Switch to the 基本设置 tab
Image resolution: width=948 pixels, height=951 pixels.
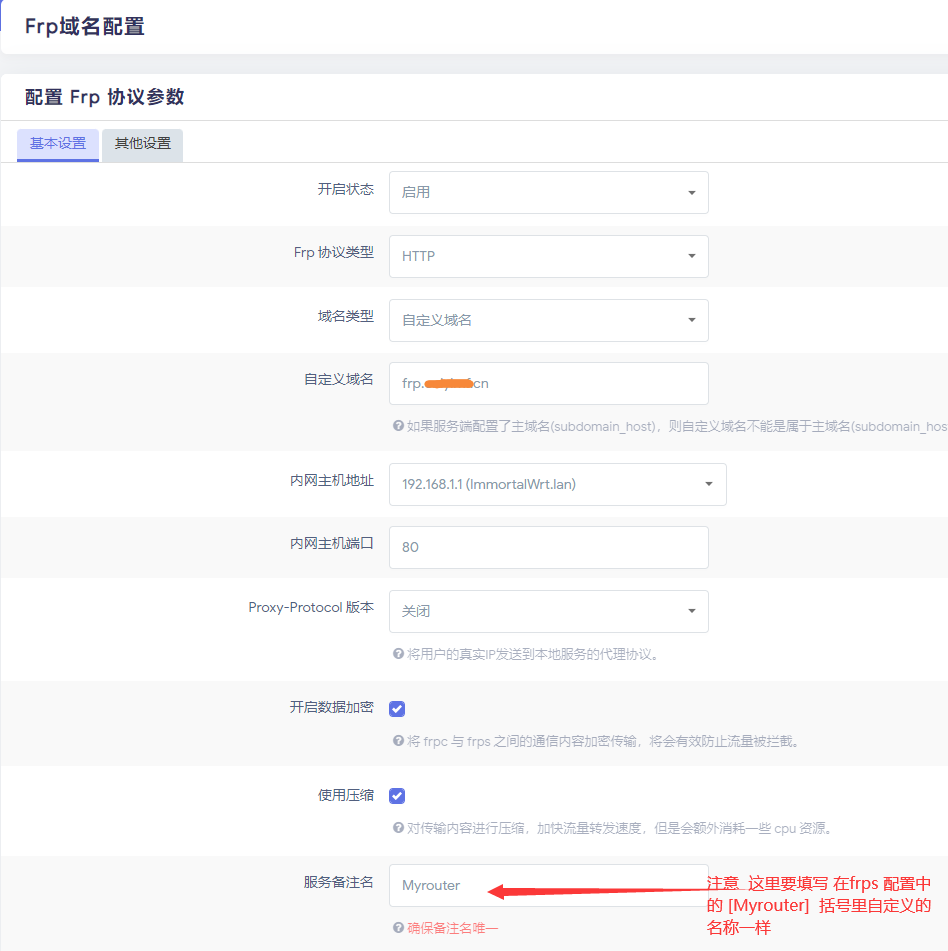point(58,144)
